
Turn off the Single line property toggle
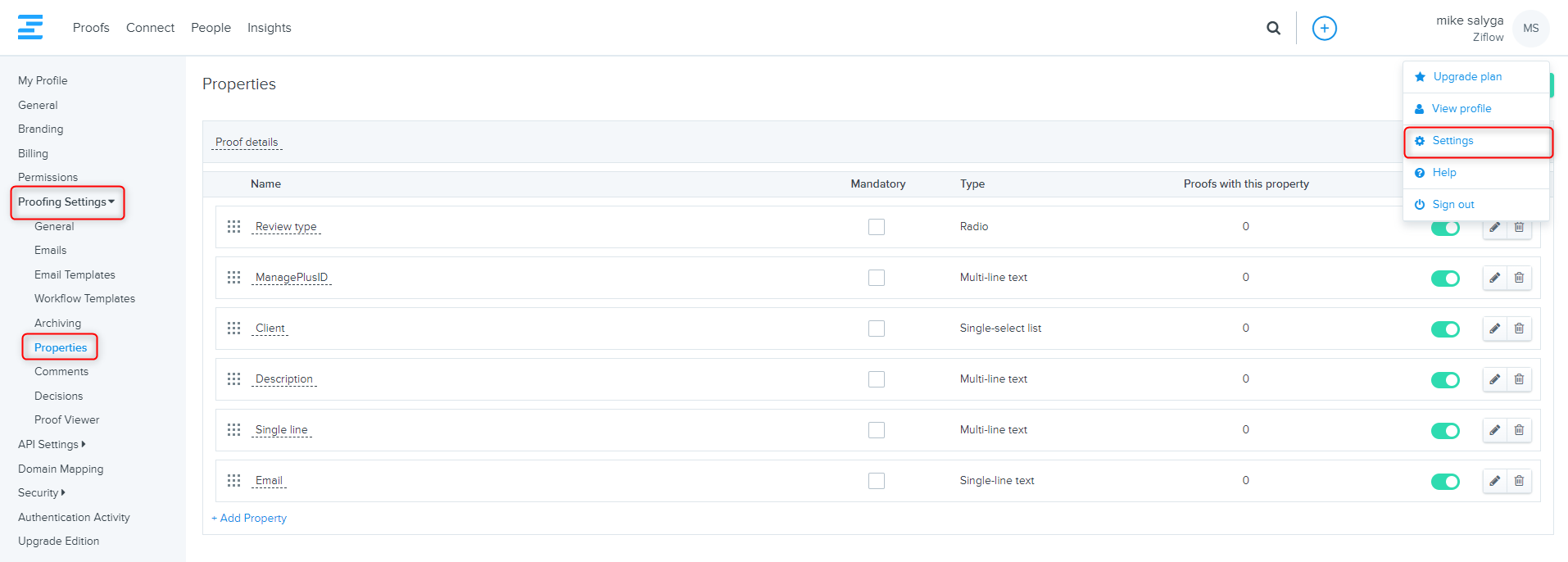(x=1445, y=431)
